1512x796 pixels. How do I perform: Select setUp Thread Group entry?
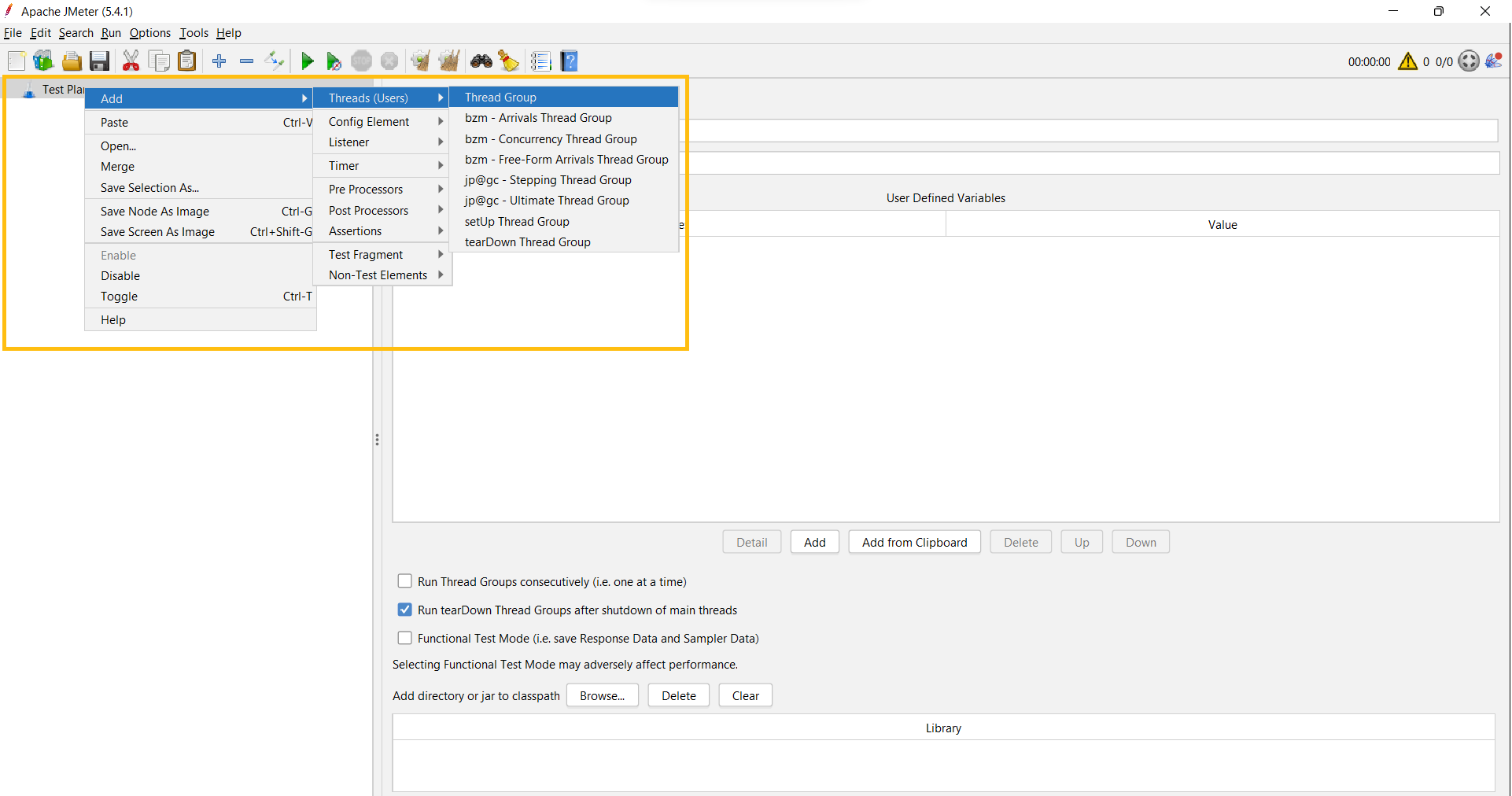pos(563,221)
